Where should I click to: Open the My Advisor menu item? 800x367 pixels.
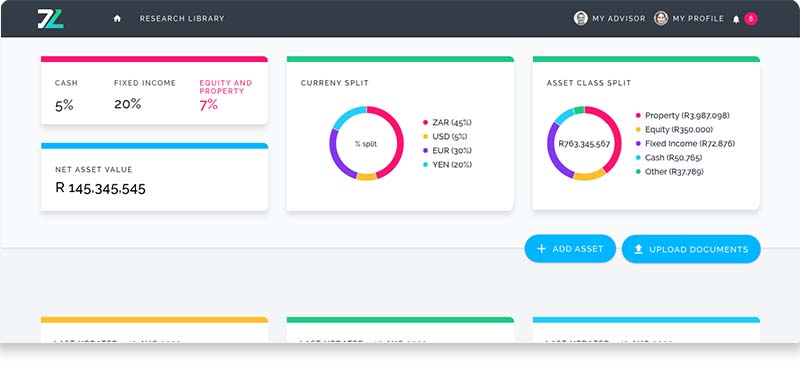(618, 18)
